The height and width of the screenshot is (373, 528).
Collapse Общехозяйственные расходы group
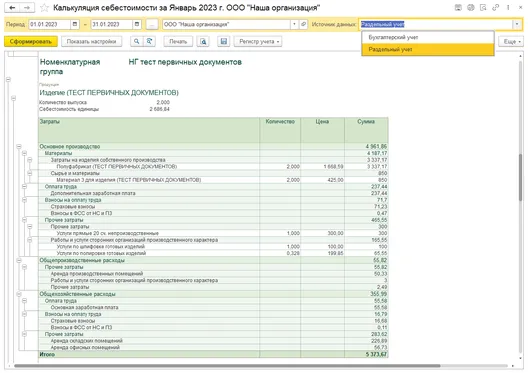[19, 294]
